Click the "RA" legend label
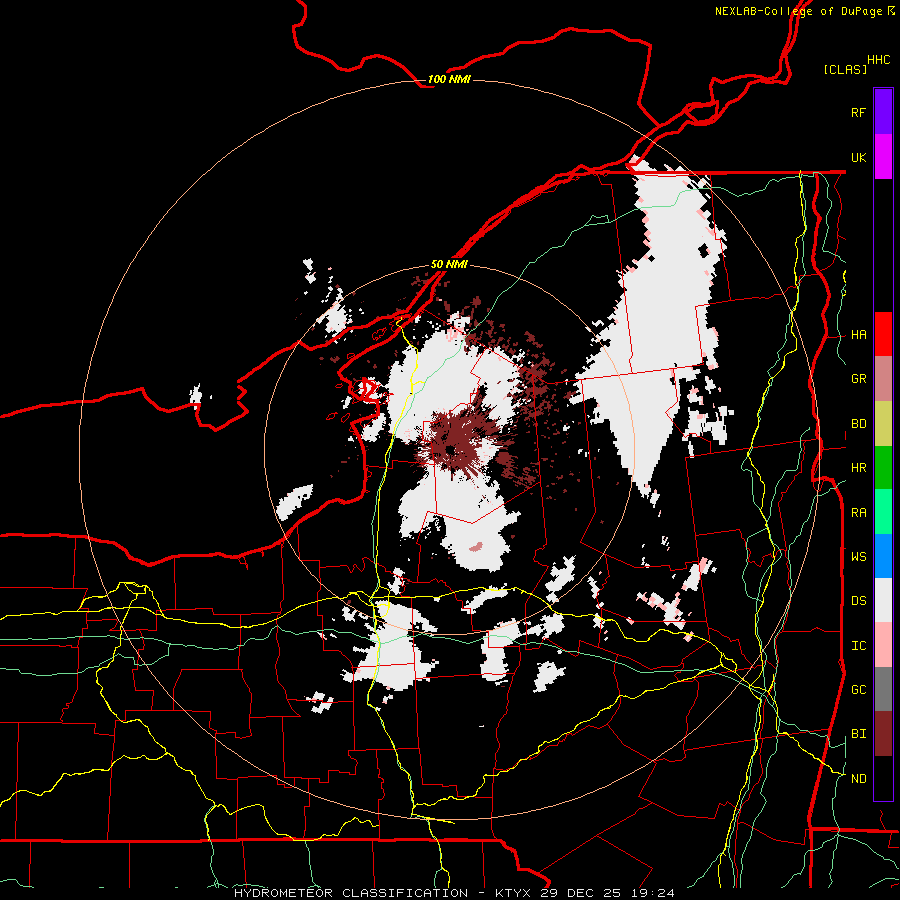 [x=858, y=513]
